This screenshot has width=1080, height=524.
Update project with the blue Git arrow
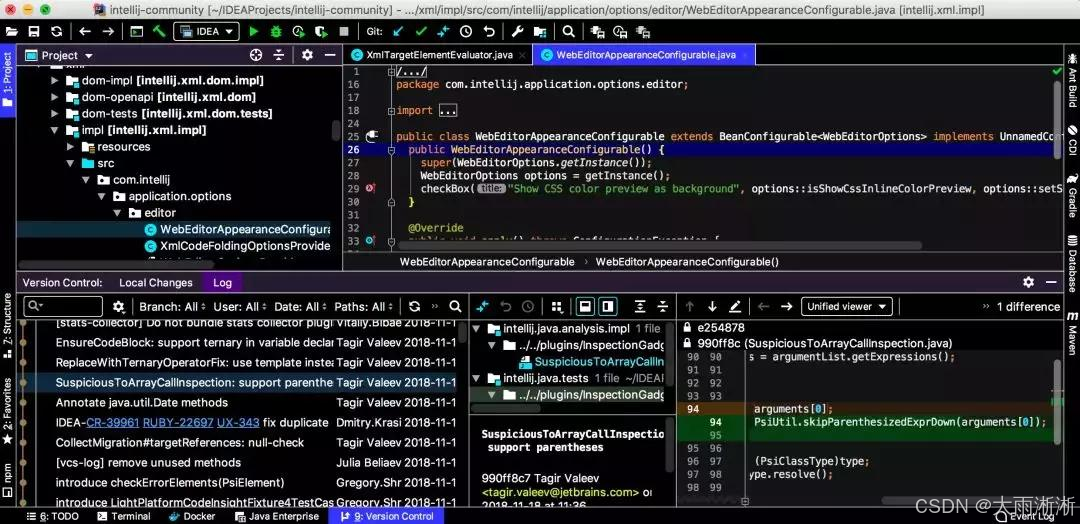coord(398,32)
